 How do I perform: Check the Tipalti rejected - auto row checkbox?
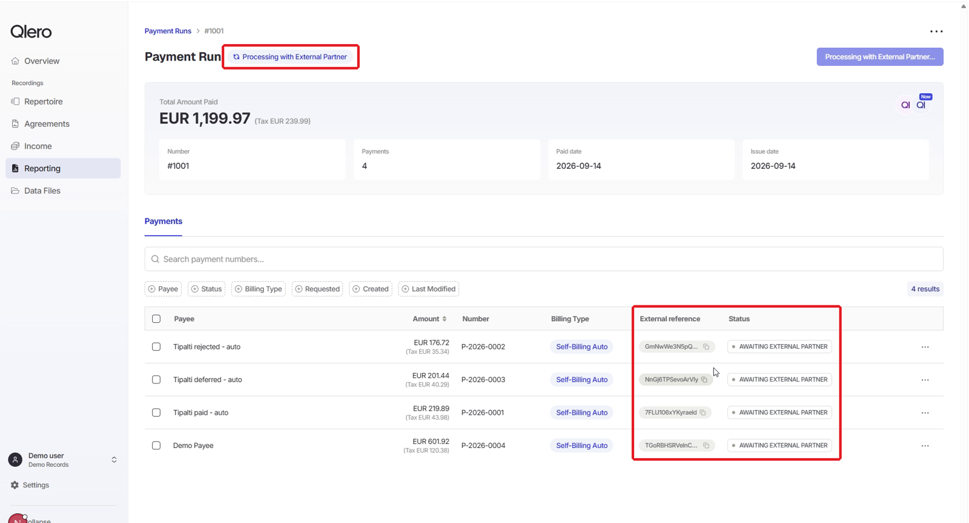[156, 347]
